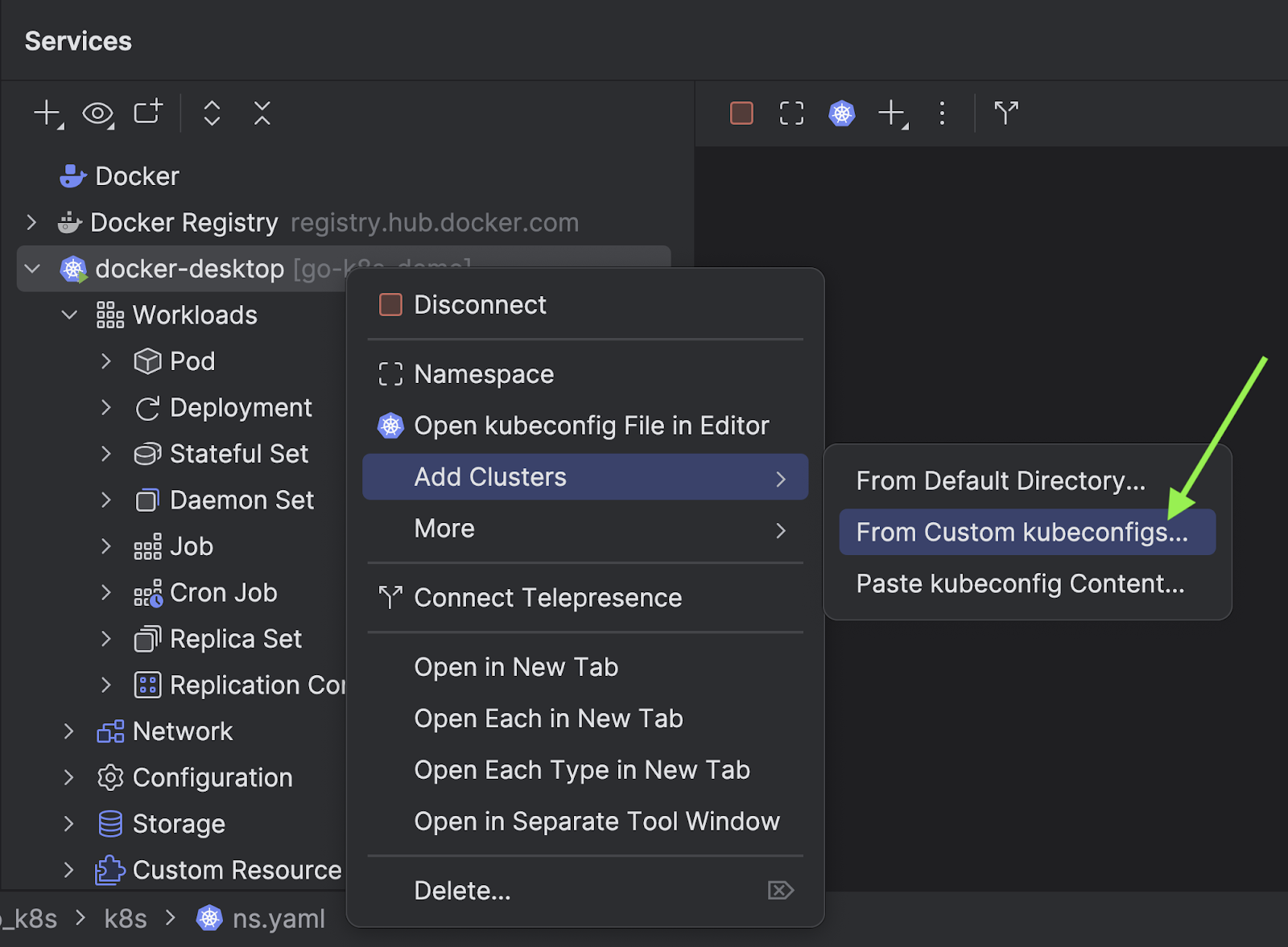Select the Docker whale icon
This screenshot has height=947, width=1288.
tap(73, 175)
